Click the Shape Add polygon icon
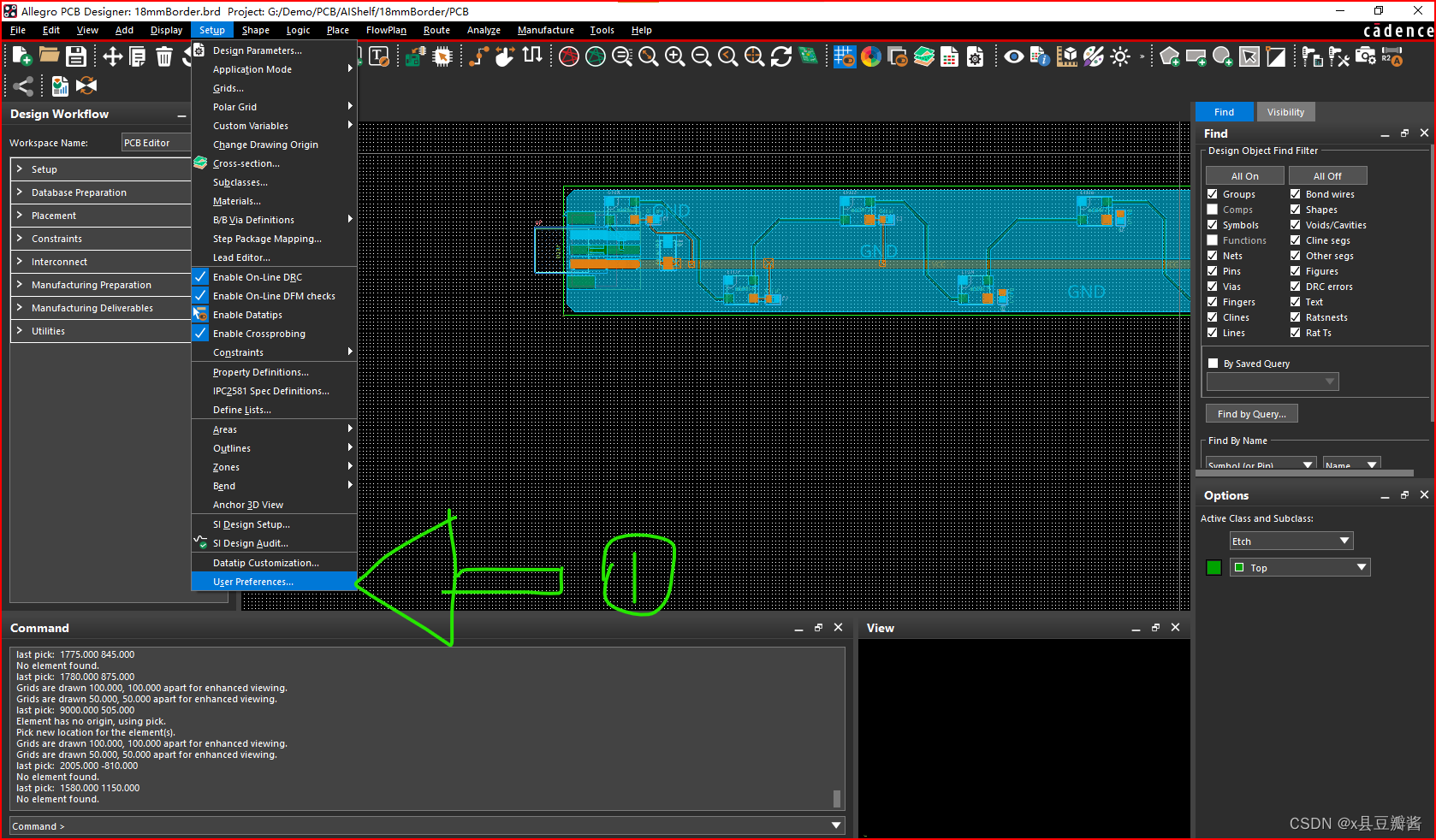Viewport: 1436px width, 840px height. click(1170, 56)
